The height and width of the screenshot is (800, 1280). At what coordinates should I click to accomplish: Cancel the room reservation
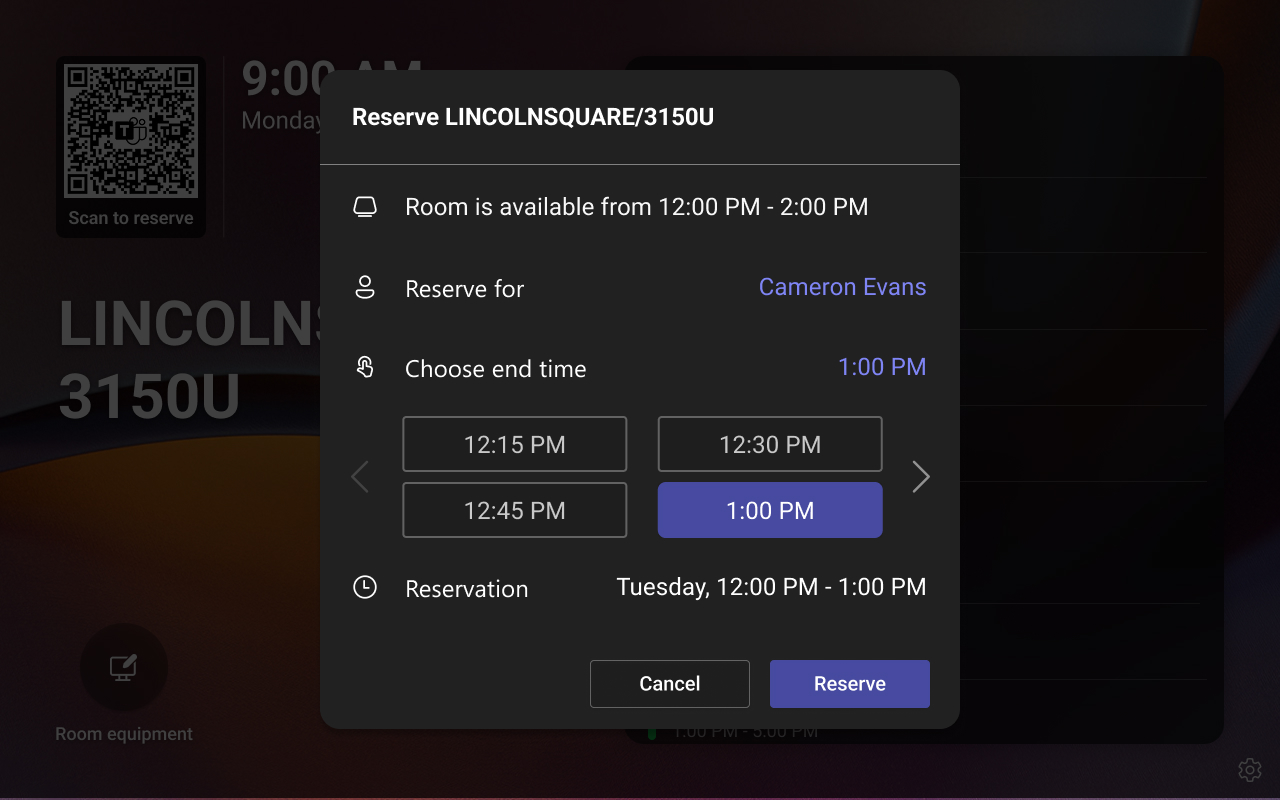pos(669,683)
